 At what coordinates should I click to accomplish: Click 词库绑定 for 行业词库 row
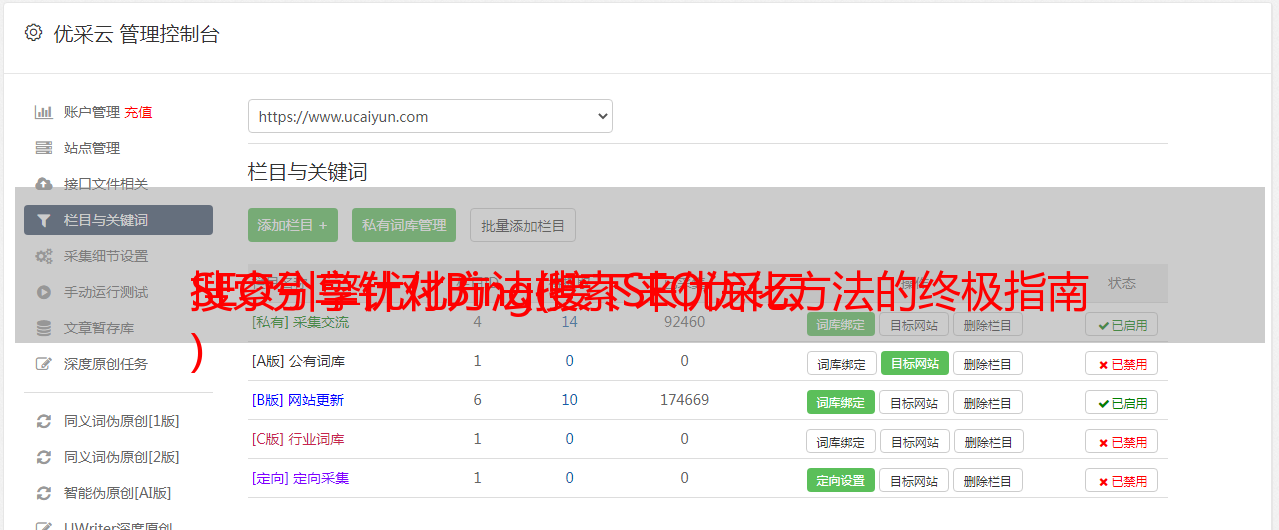(841, 442)
